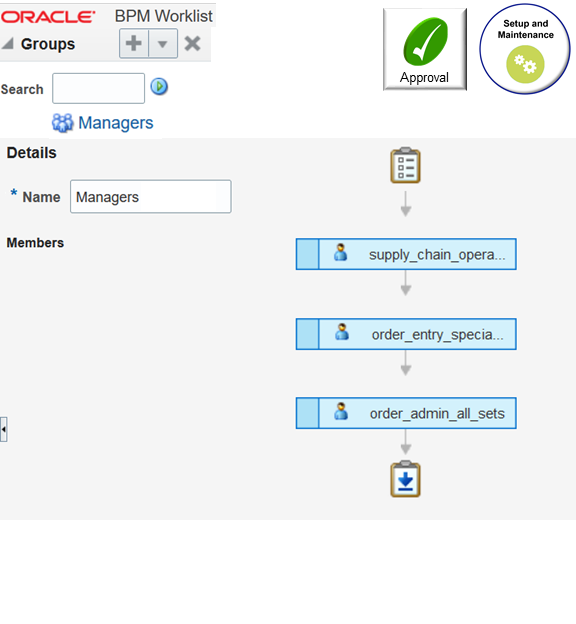This screenshot has height=624, width=576.
Task: Click the Details heading
Action: click(x=31, y=153)
